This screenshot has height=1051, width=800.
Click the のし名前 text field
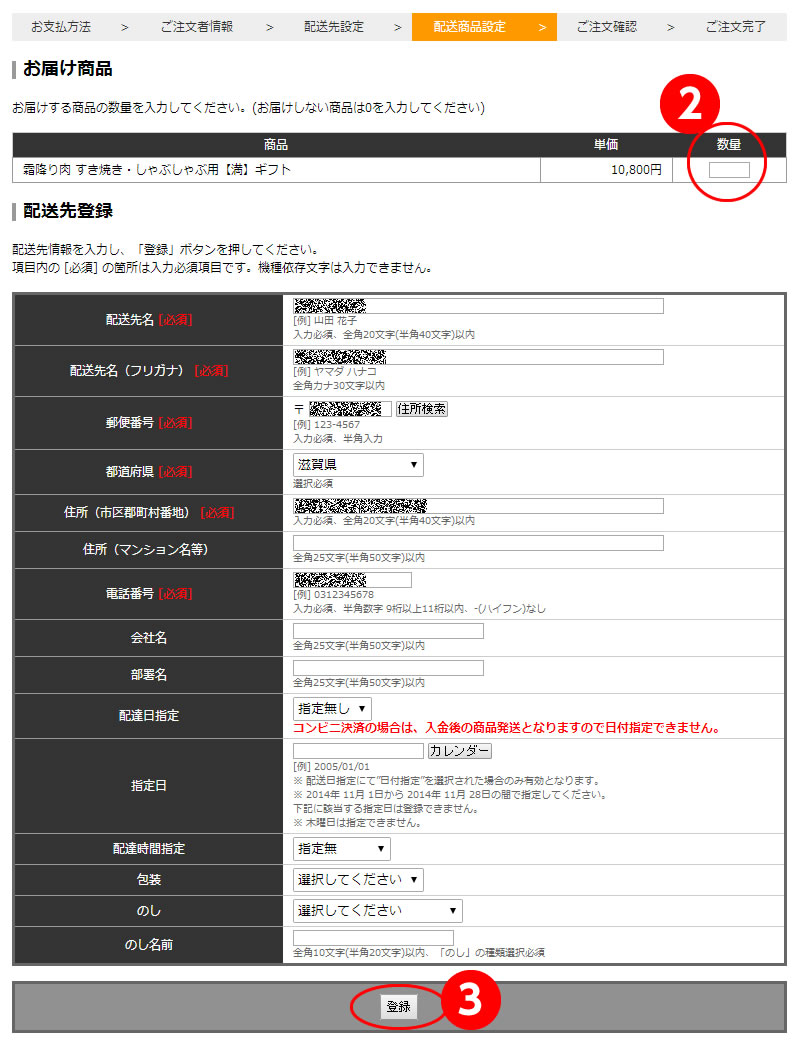[x=373, y=938]
